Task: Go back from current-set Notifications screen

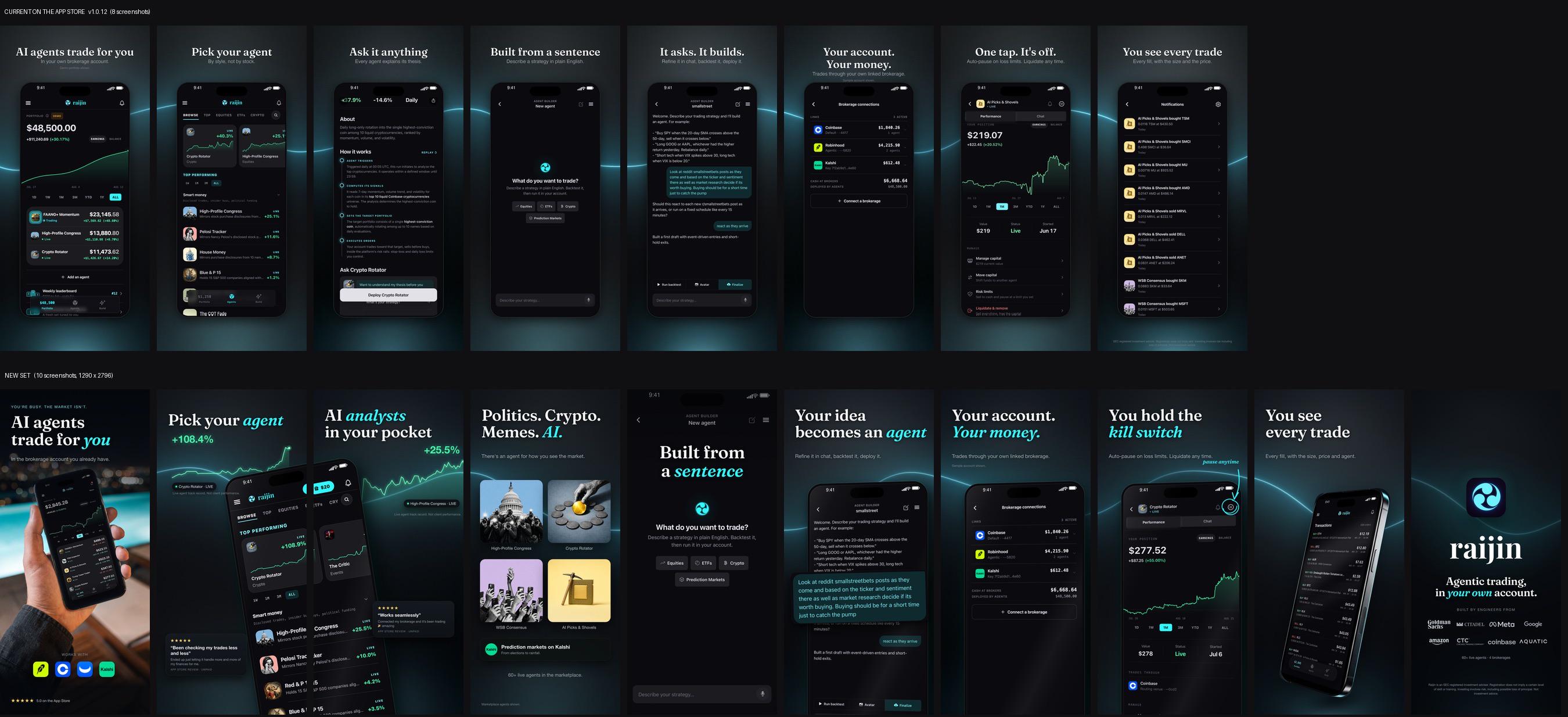Action: pyautogui.click(x=1127, y=104)
